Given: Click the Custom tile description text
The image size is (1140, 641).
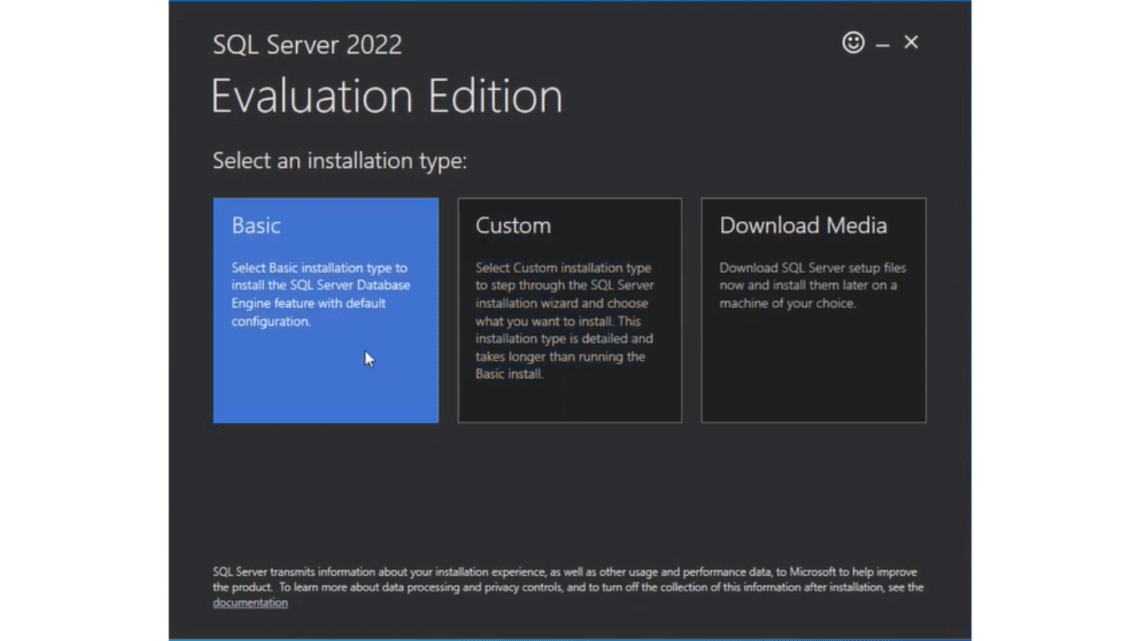Looking at the screenshot, I should [x=564, y=320].
